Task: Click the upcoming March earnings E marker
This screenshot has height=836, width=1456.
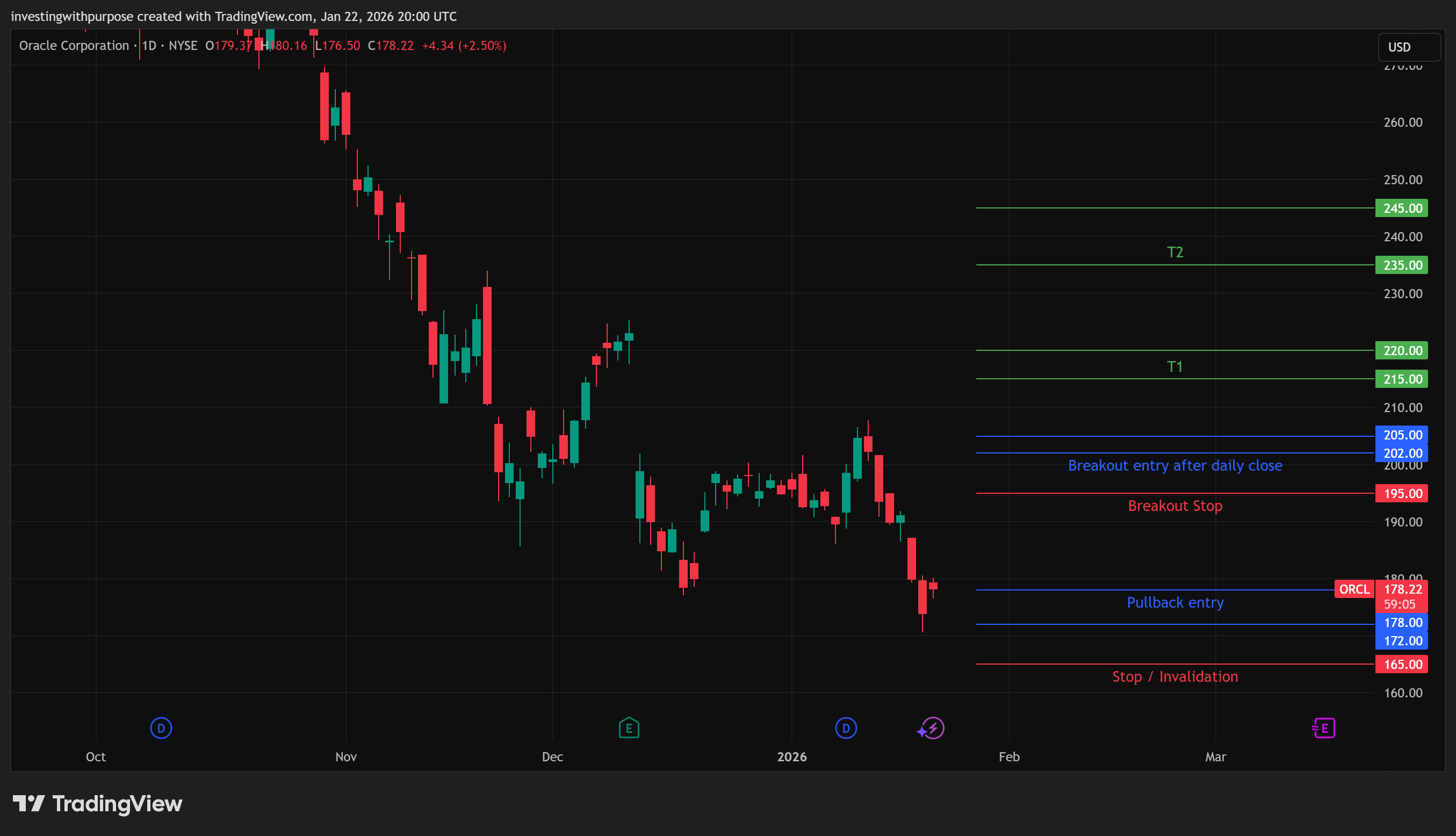Action: tap(1323, 728)
